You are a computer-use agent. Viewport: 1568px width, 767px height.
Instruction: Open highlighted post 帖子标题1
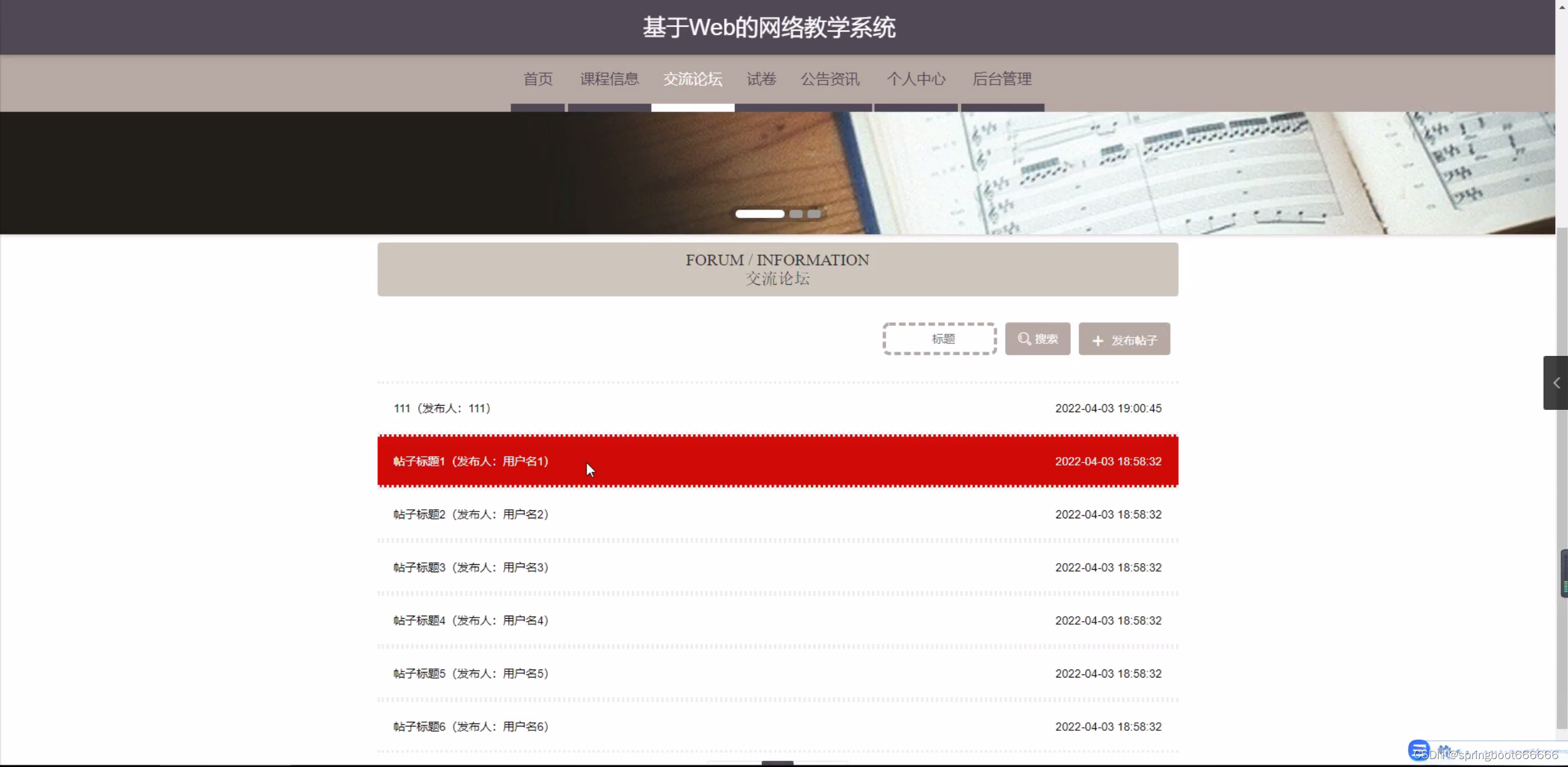pyautogui.click(x=471, y=461)
